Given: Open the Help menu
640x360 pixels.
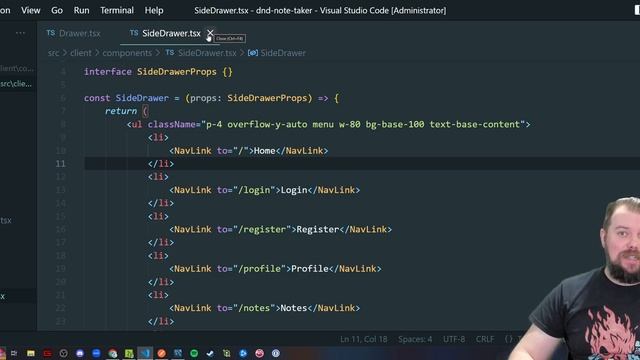Looking at the screenshot, I should 154,10.
